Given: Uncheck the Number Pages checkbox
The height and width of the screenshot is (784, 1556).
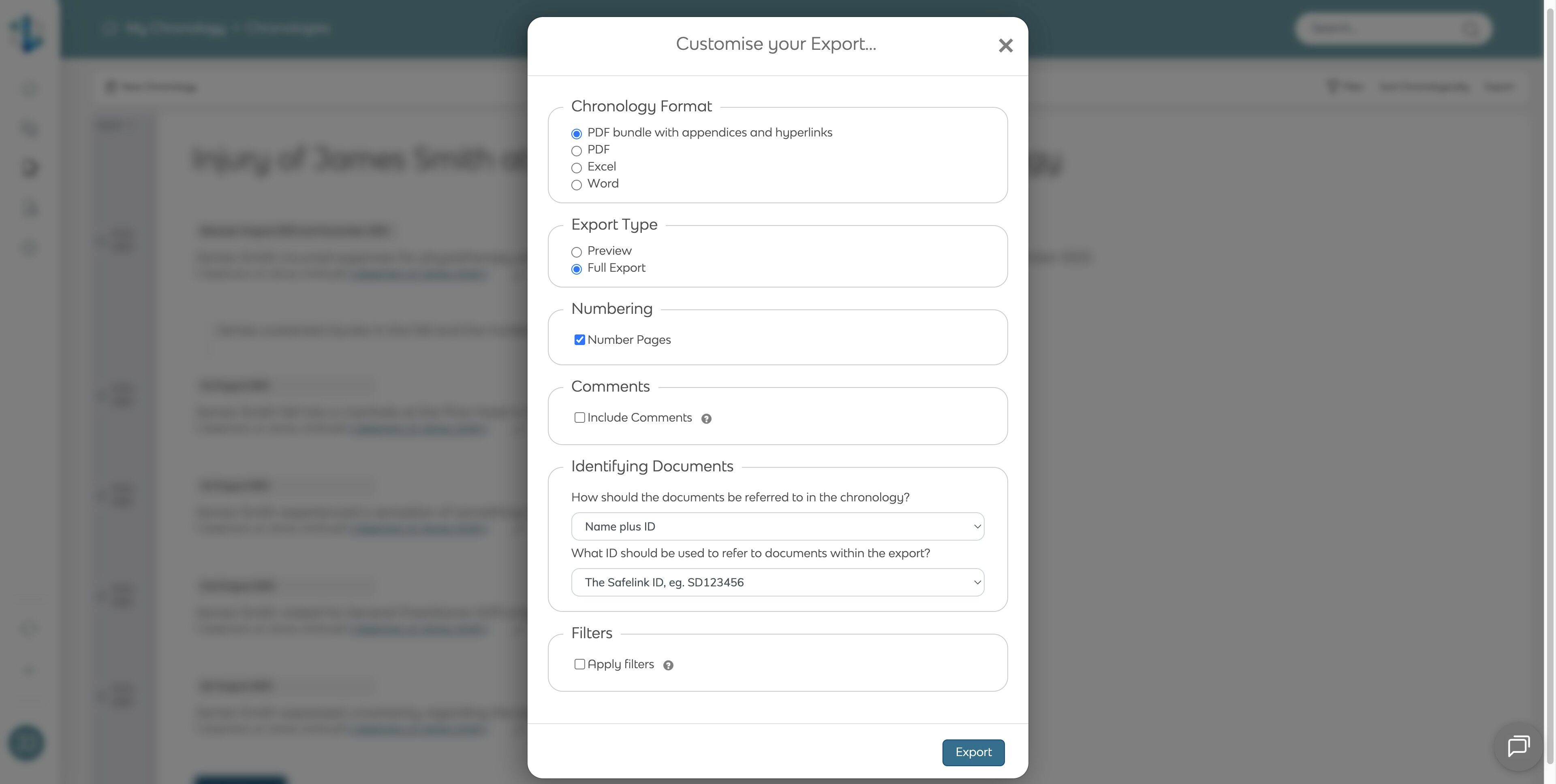Looking at the screenshot, I should point(579,340).
